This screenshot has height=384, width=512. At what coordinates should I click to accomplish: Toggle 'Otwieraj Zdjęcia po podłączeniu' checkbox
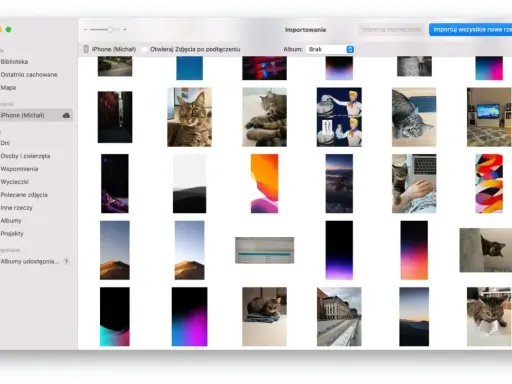coord(144,49)
